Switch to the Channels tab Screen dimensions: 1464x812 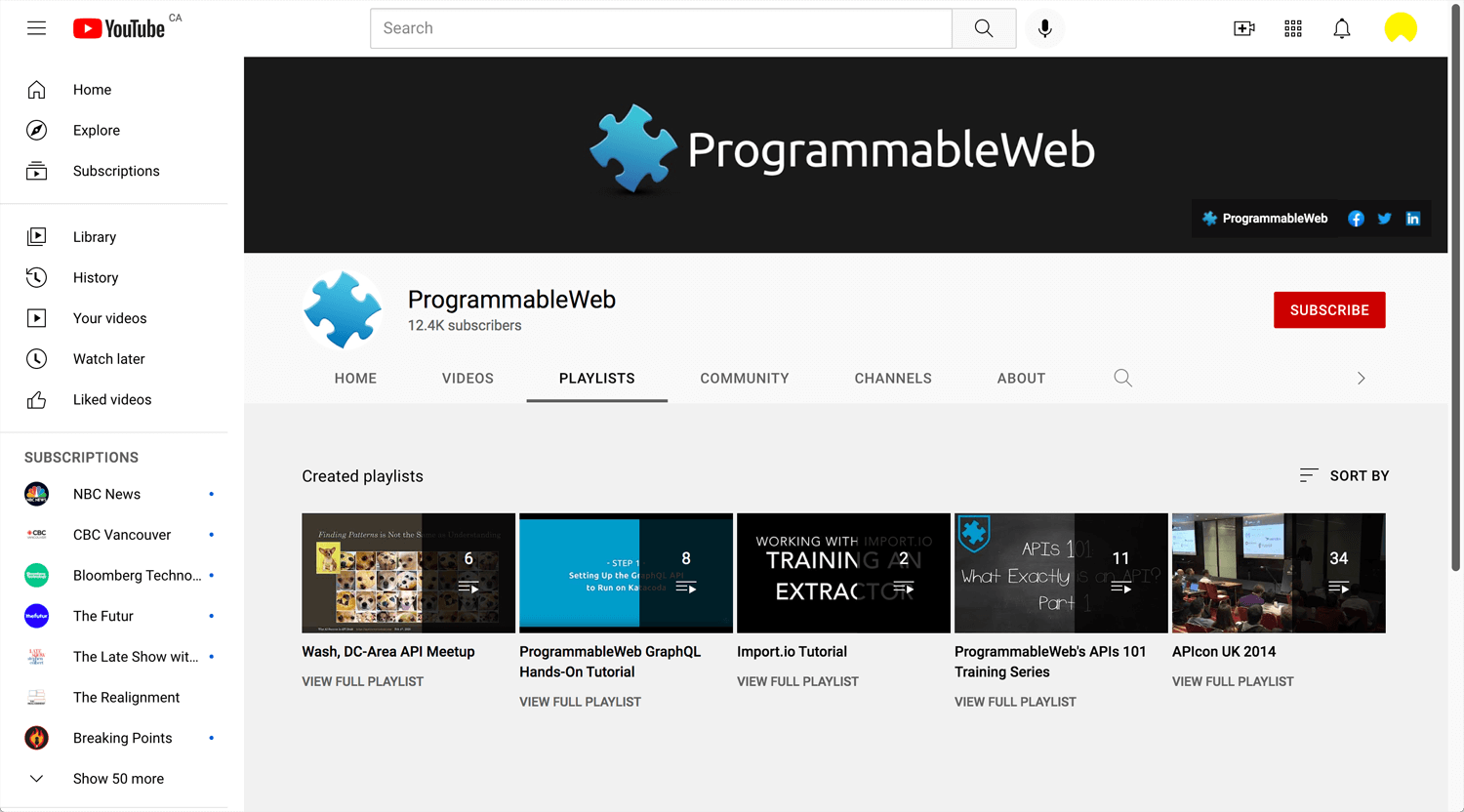(x=893, y=378)
